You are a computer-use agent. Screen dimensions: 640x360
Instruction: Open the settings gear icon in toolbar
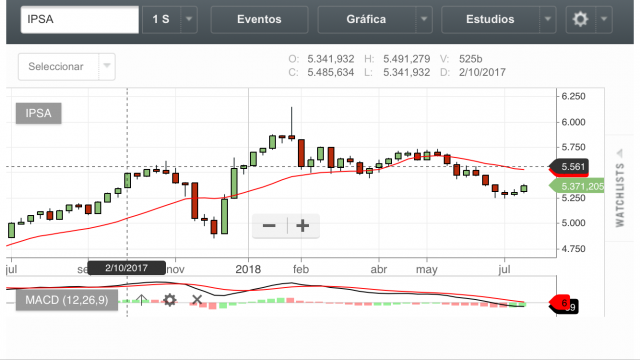(580, 19)
